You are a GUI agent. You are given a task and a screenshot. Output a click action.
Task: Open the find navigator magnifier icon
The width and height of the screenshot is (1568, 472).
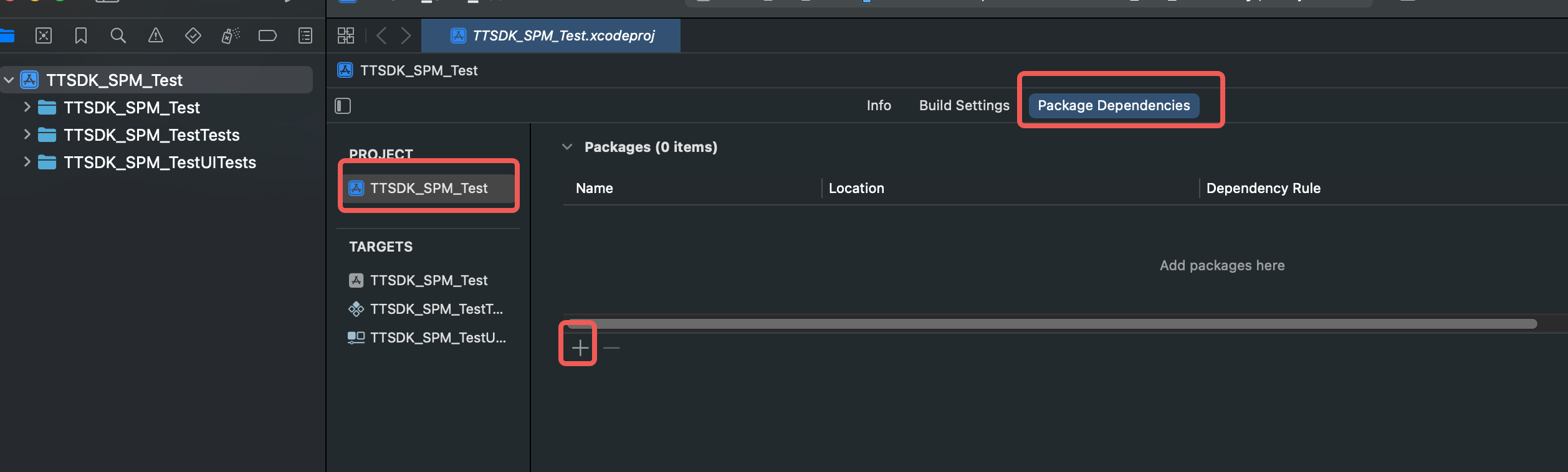(x=118, y=36)
